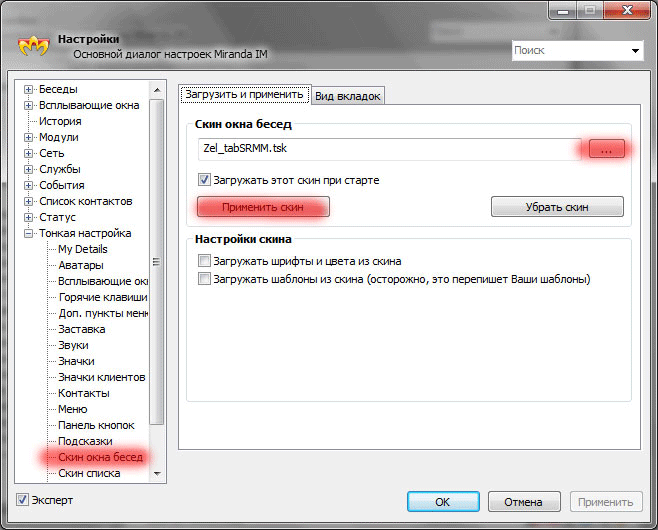Image resolution: width=658 pixels, height=530 pixels.
Task: Expand the 'Всплывающие окна' tree node
Action: coord(28,105)
